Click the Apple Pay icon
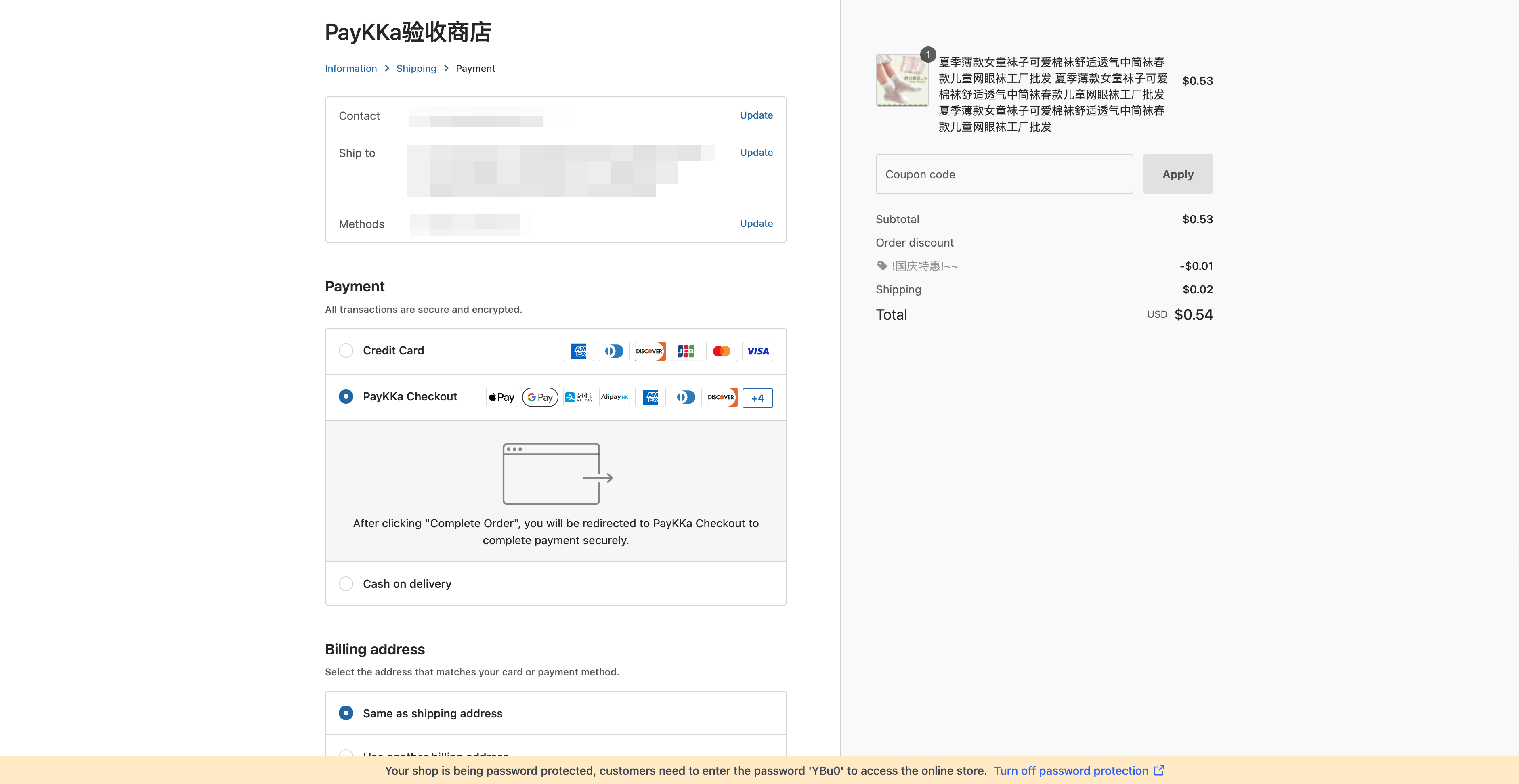The width and height of the screenshot is (1519, 784). coord(501,397)
